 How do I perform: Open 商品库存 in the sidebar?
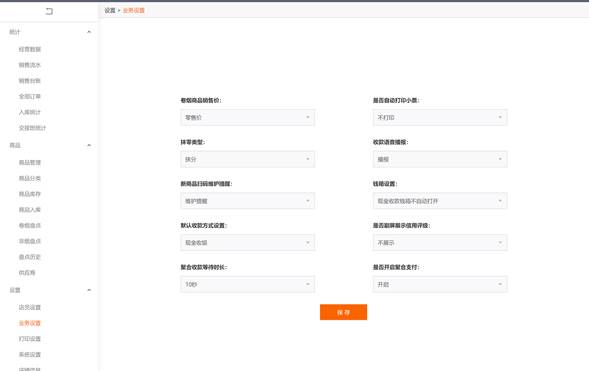point(30,194)
